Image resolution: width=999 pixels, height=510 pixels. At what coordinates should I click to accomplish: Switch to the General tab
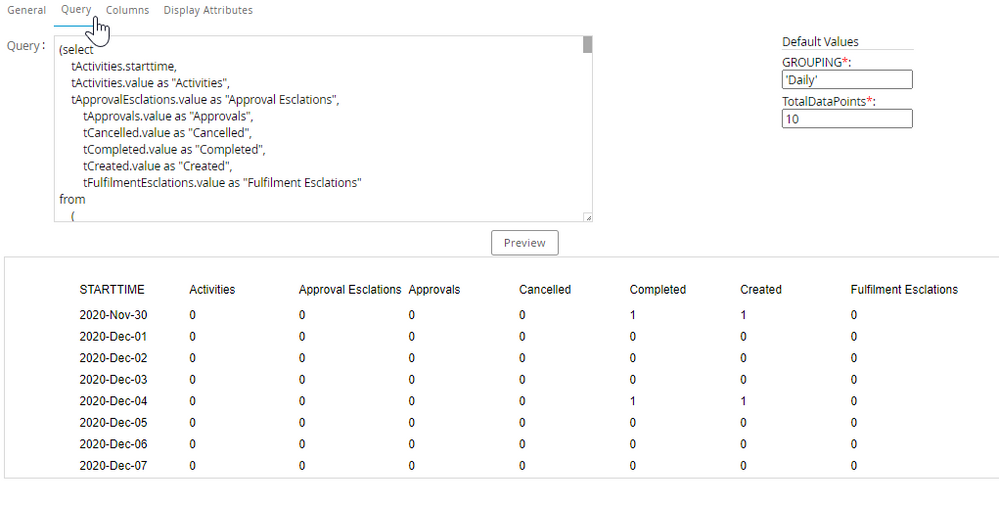point(27,10)
